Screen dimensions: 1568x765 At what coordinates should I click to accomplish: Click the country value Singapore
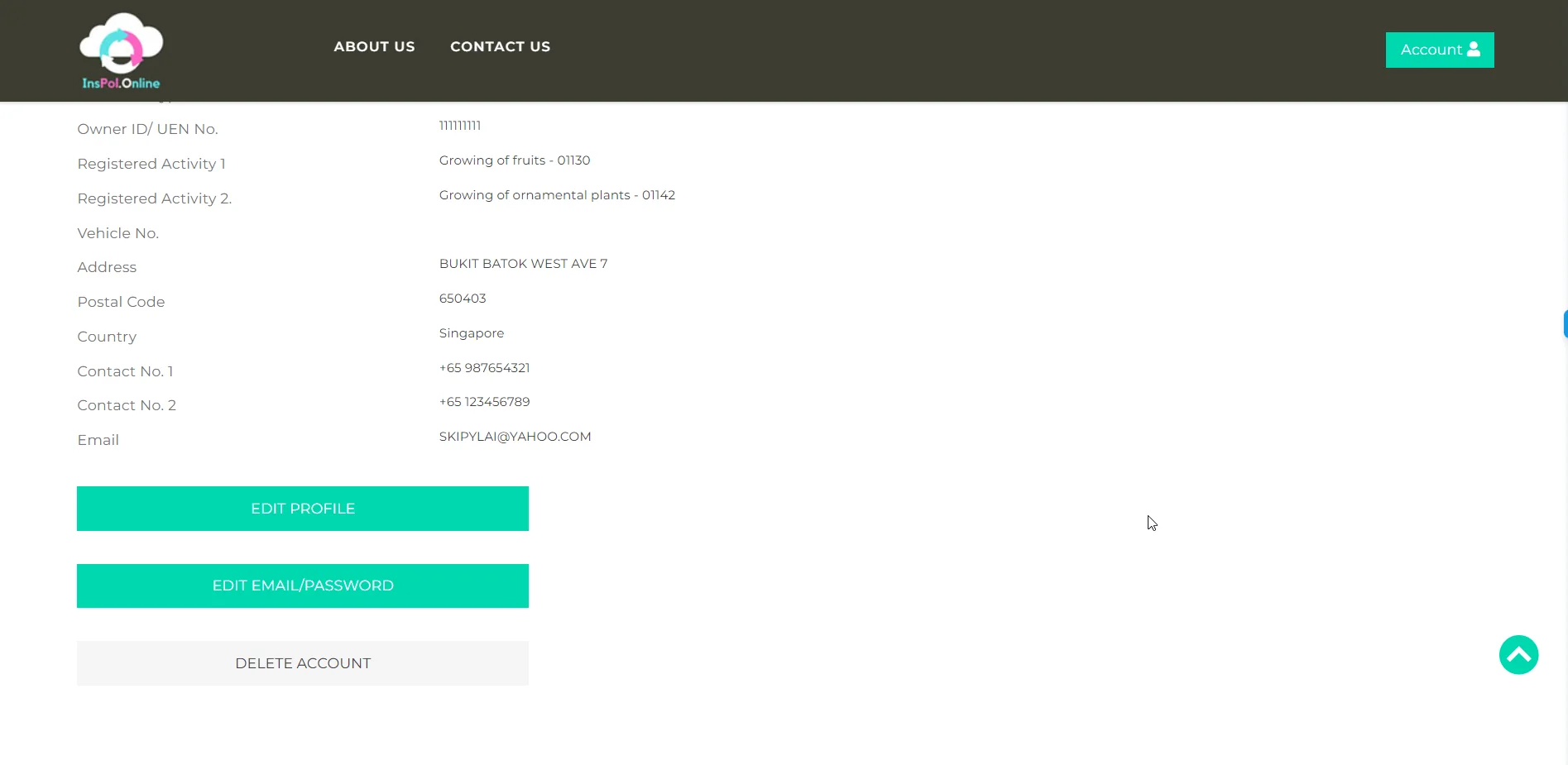(471, 333)
